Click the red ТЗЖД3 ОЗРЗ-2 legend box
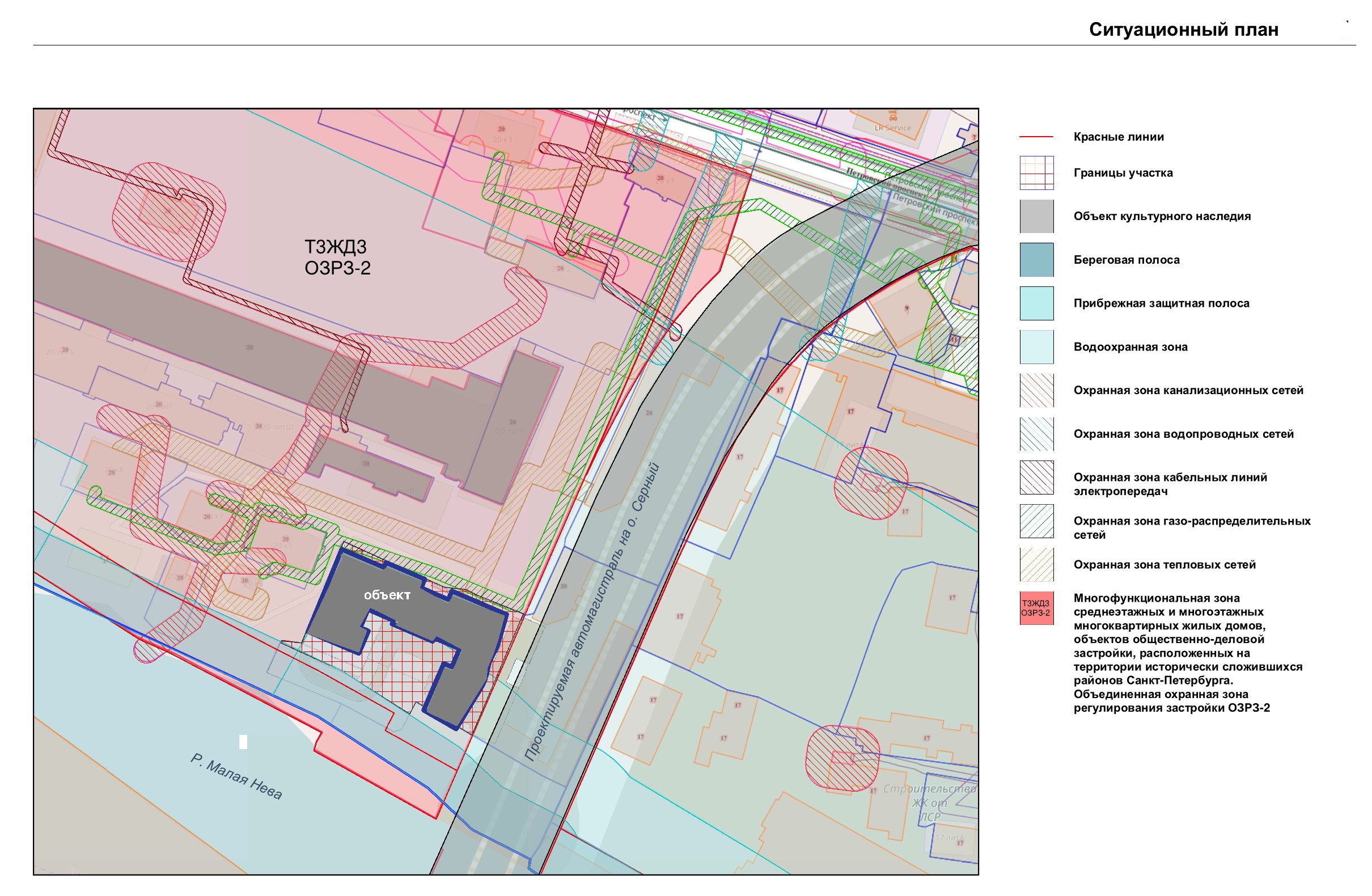This screenshot has height=896, width=1372. click(1036, 608)
